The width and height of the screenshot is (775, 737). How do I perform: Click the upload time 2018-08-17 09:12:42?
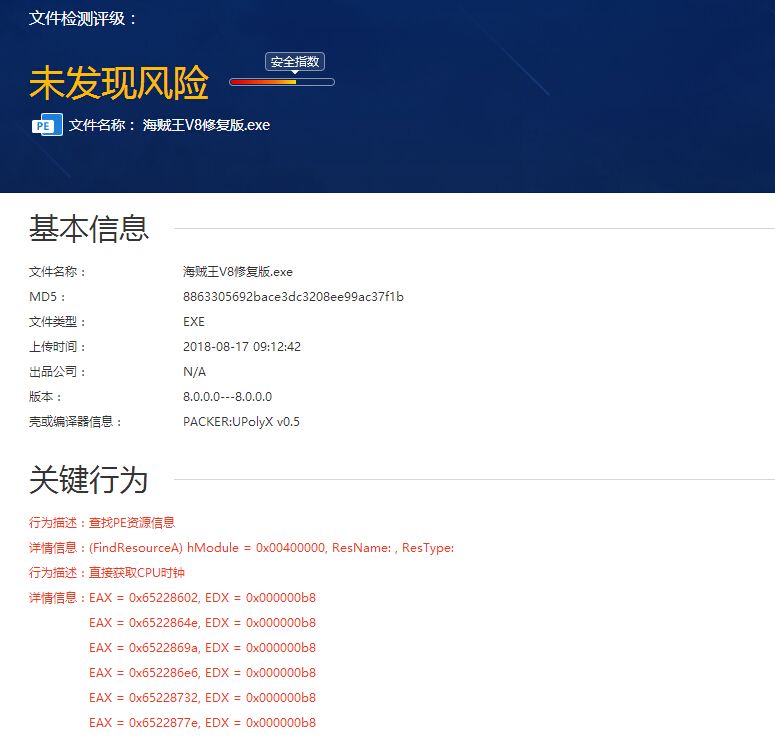point(242,347)
